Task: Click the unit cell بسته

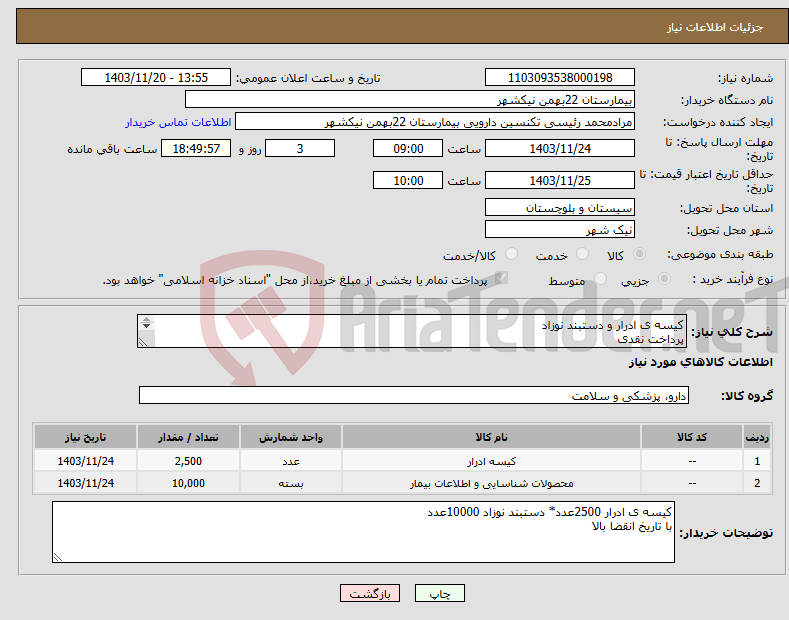Action: (x=291, y=483)
